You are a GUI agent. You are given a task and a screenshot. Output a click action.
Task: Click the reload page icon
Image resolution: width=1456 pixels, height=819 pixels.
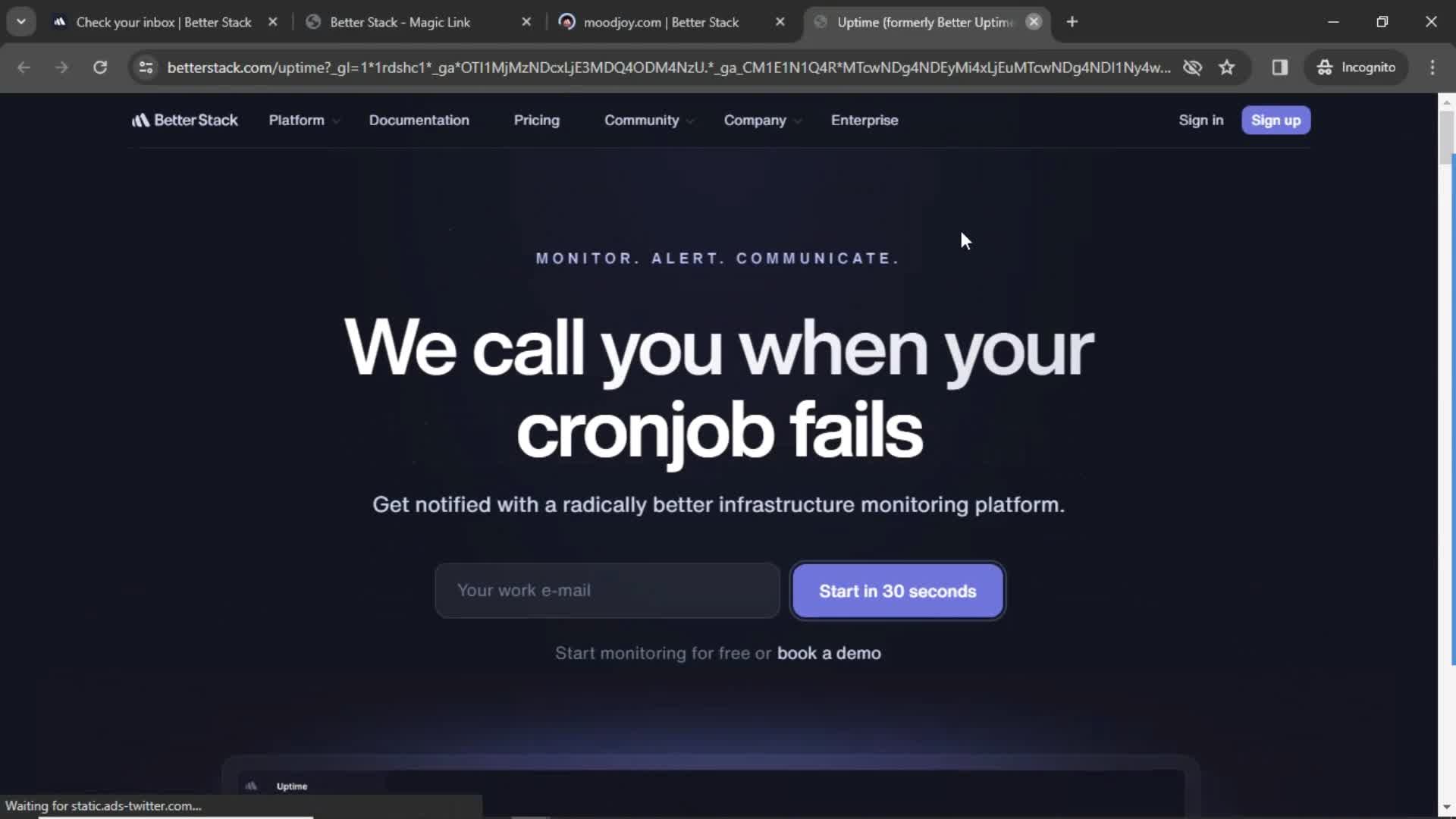[99, 67]
